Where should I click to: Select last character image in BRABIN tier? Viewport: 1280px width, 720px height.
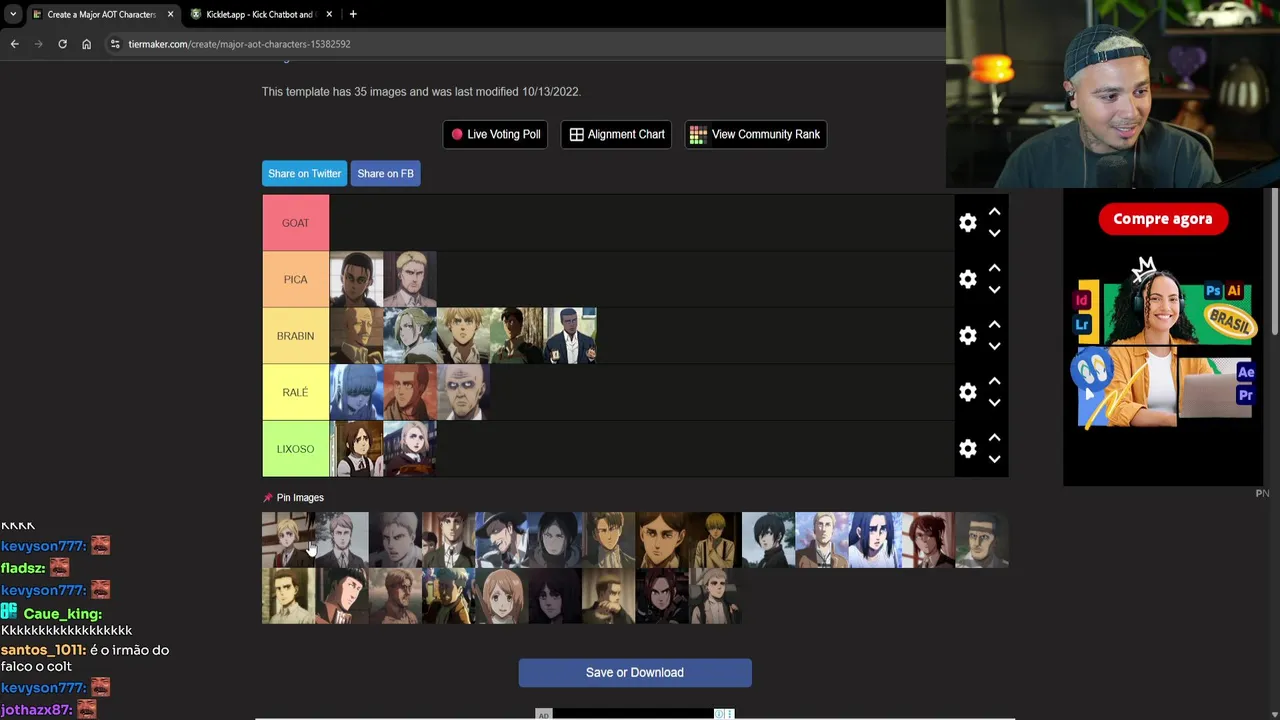pyautogui.click(x=570, y=336)
